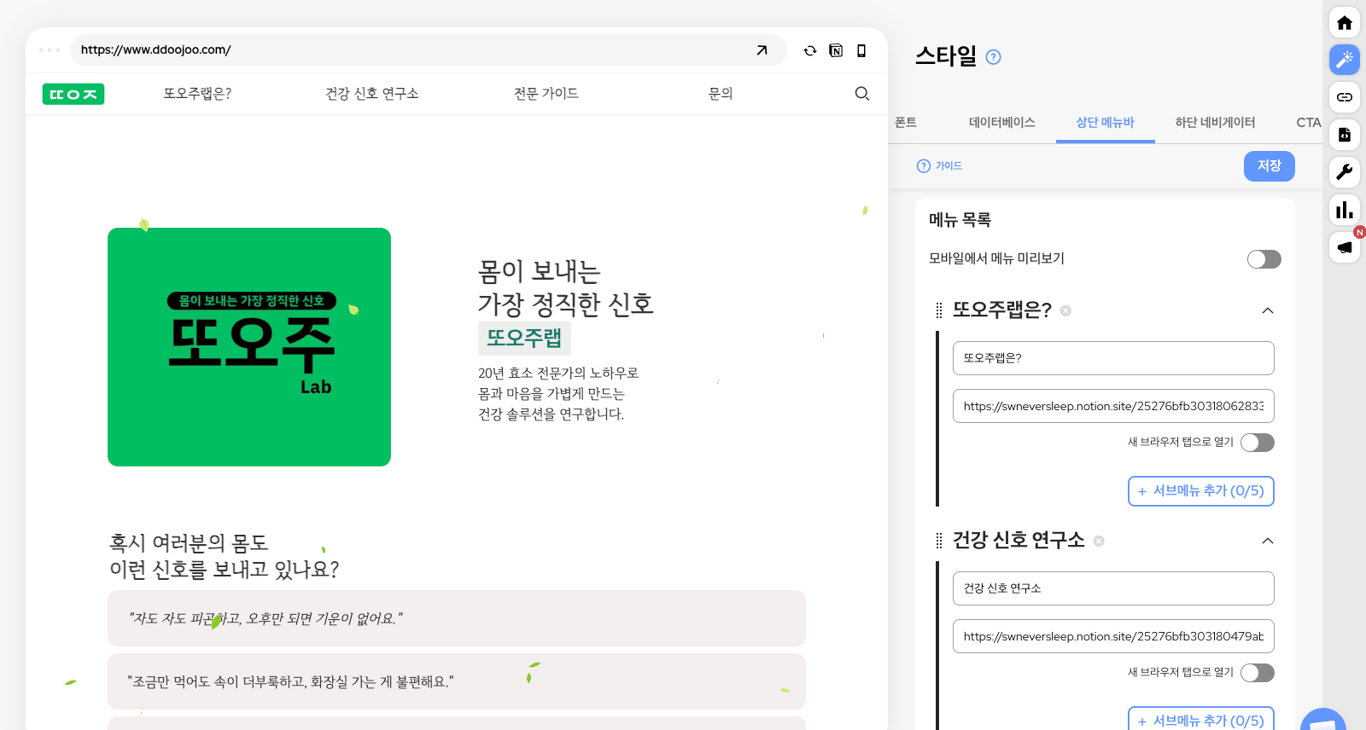The image size is (1366, 730).
Task: Open the megaphone announcements icon
Action: 1344,247
